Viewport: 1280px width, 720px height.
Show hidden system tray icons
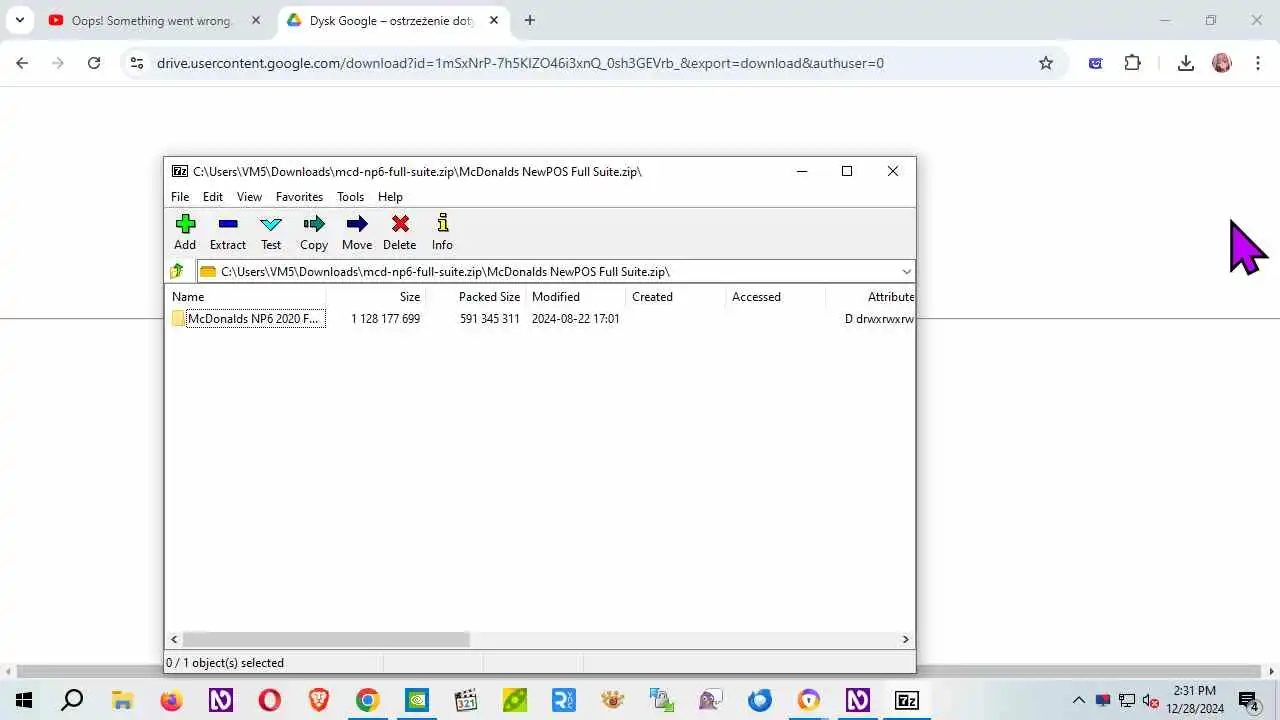pyautogui.click(x=1078, y=700)
